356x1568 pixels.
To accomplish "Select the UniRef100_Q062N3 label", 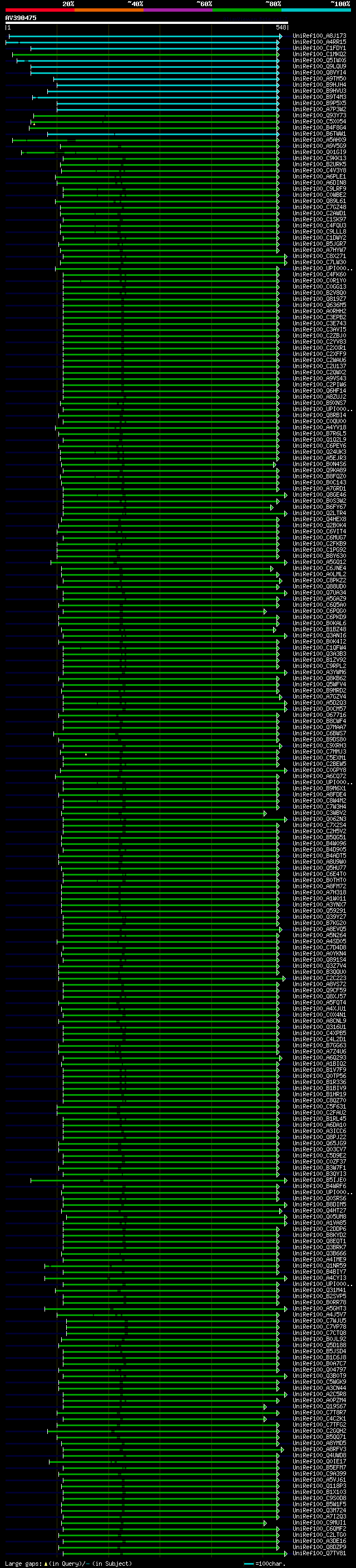I will [x=319, y=819].
